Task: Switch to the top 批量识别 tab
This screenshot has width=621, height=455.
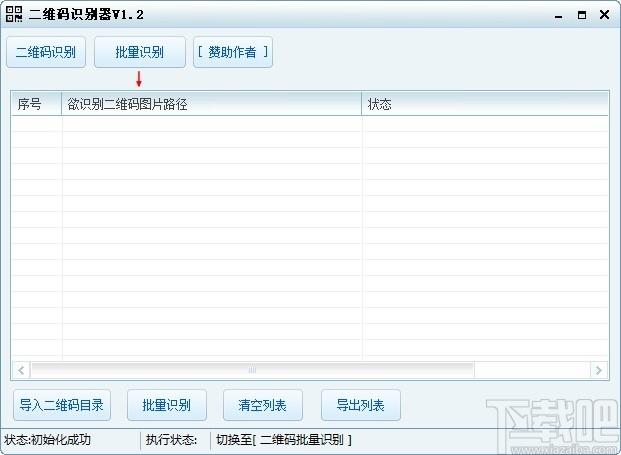Action: (x=140, y=52)
